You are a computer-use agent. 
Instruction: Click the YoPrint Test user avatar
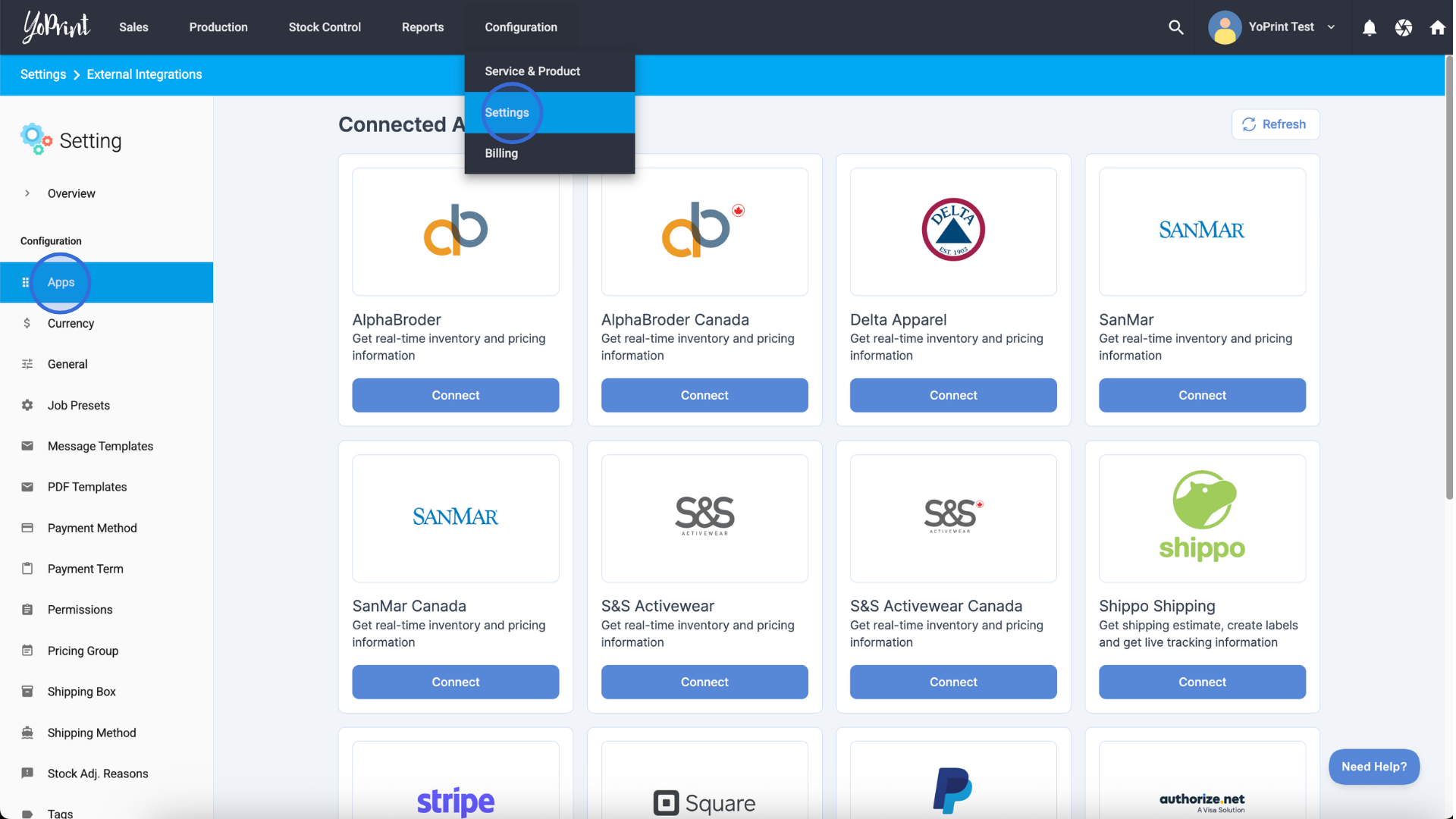click(1225, 27)
